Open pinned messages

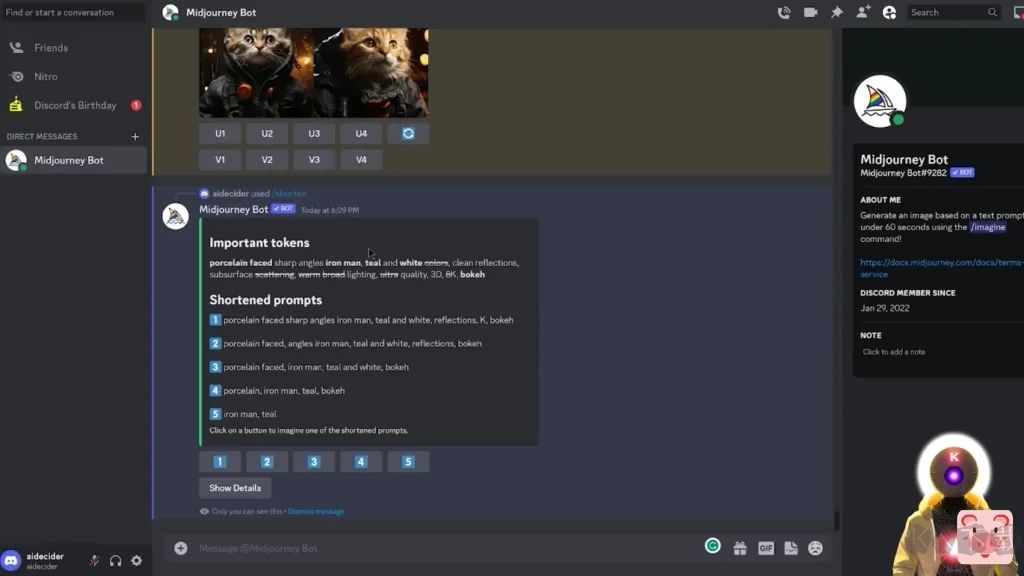(837, 12)
